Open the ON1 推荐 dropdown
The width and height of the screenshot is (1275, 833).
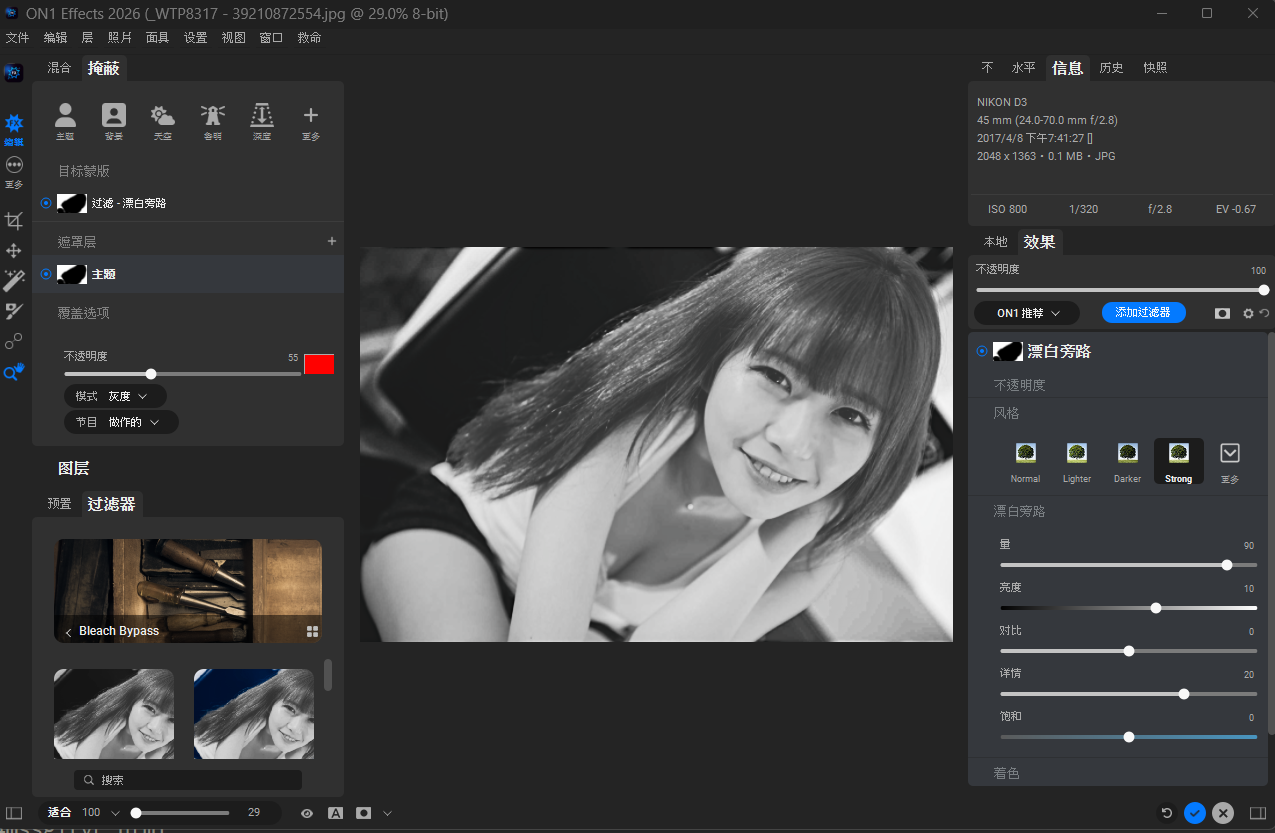pos(1027,313)
